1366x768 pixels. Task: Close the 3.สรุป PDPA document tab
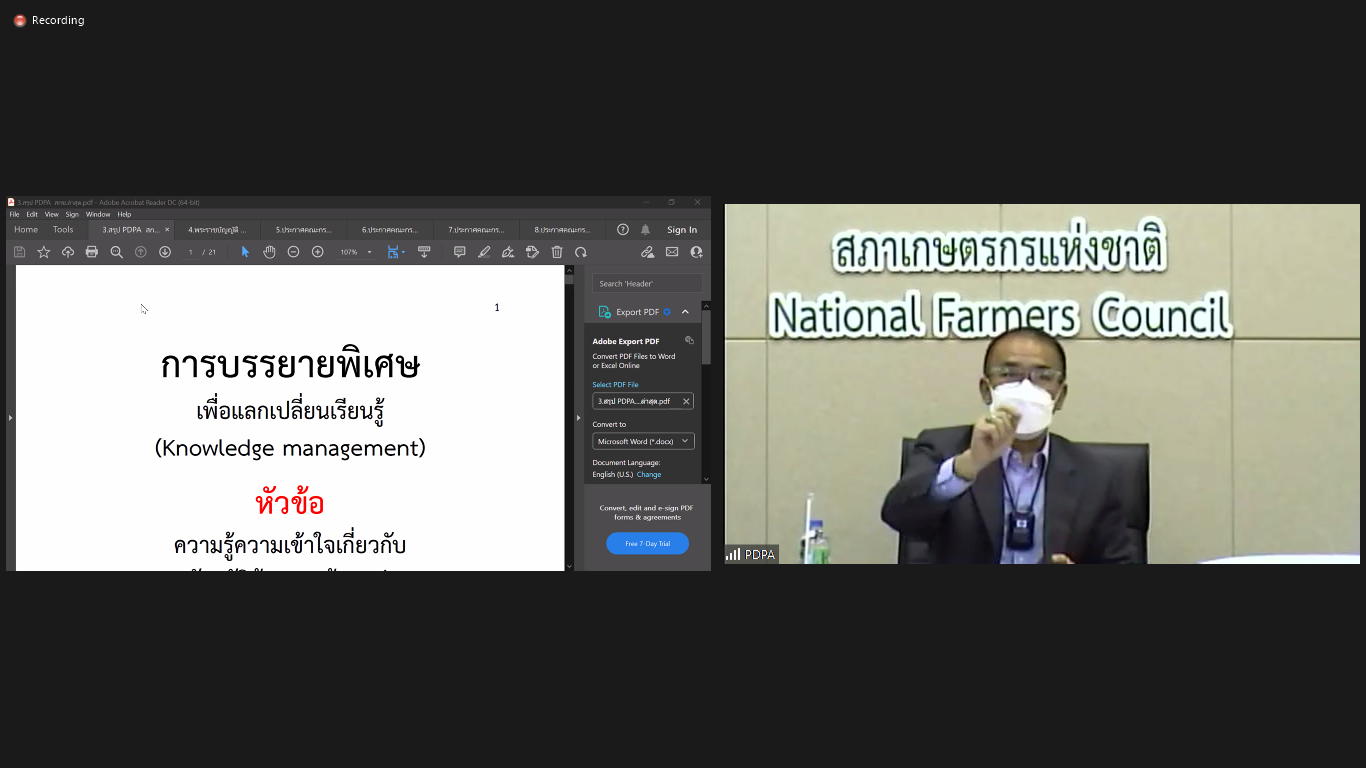click(167, 229)
